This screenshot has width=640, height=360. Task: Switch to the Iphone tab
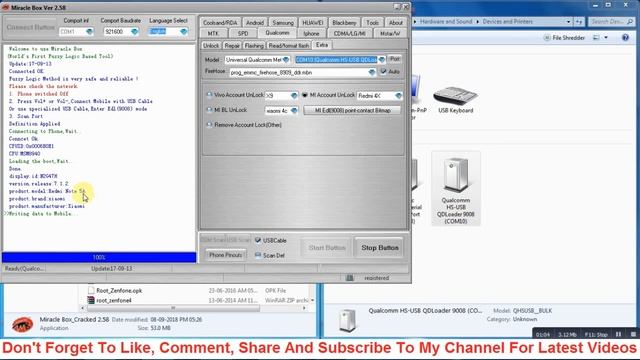click(x=311, y=33)
